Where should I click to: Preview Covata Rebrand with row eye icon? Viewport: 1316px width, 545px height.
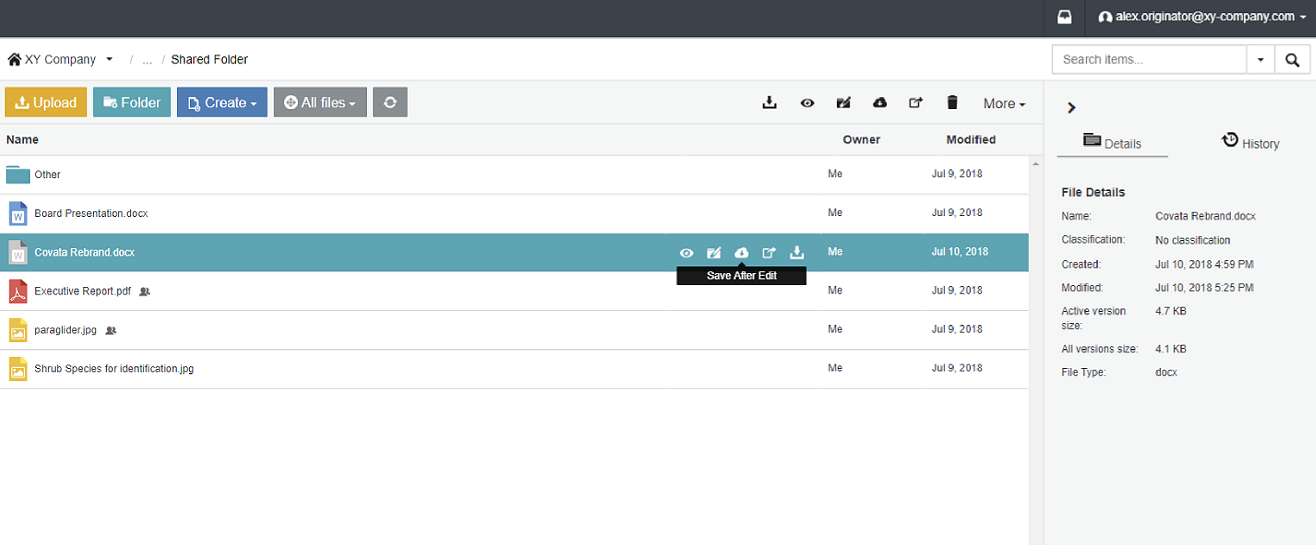coord(687,253)
